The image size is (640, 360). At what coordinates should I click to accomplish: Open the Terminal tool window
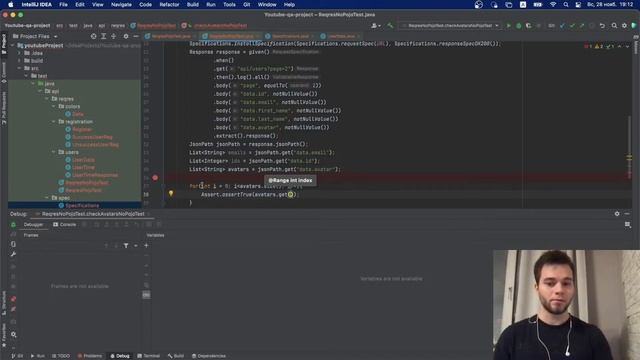pyautogui.click(x=149, y=356)
